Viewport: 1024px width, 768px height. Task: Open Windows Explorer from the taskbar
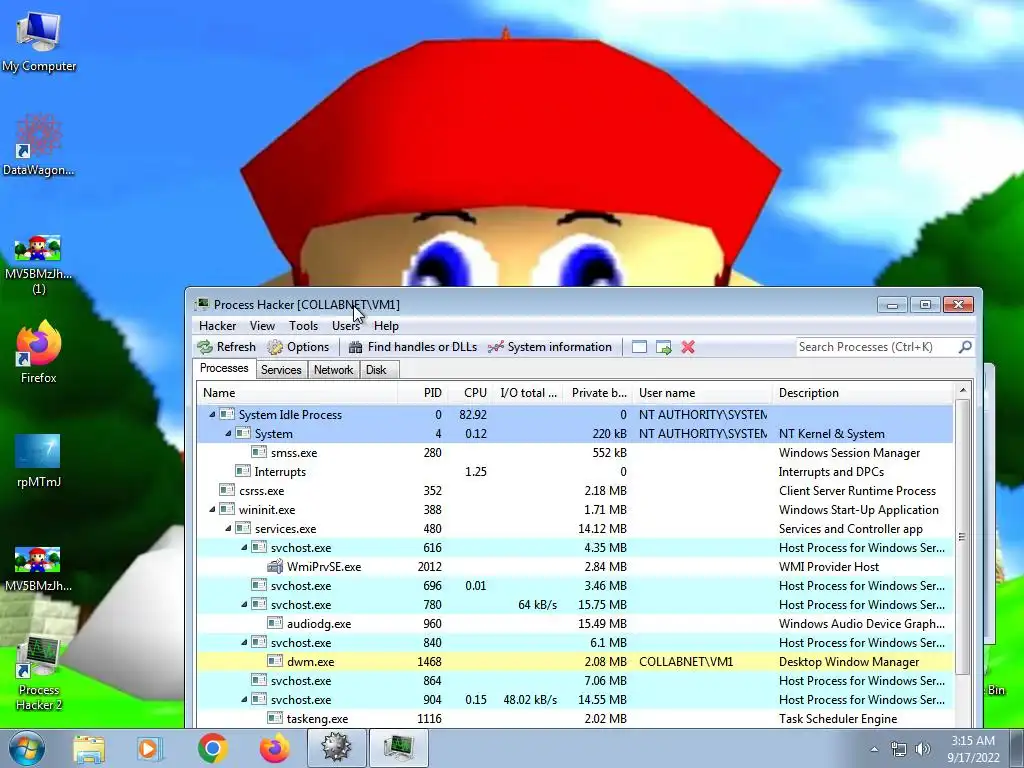(x=89, y=748)
